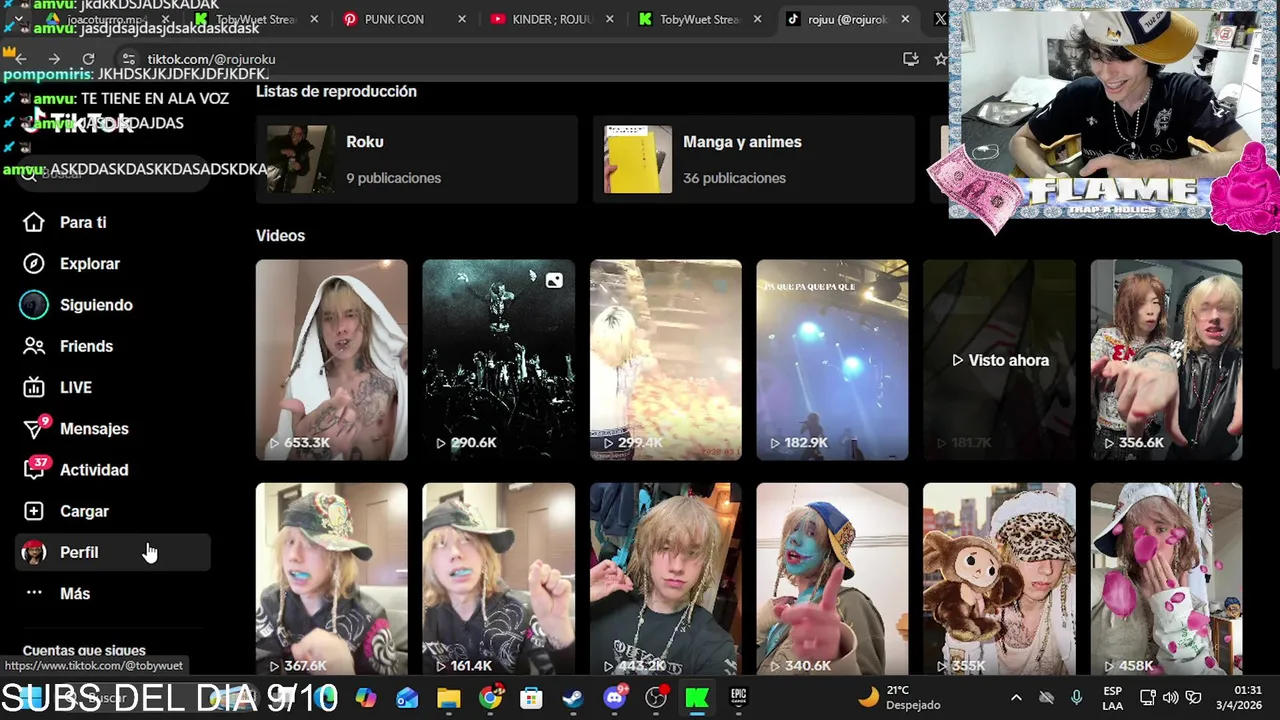The height and width of the screenshot is (720, 1280).
Task: Click the Cargar plus icon
Action: pyautogui.click(x=34, y=511)
